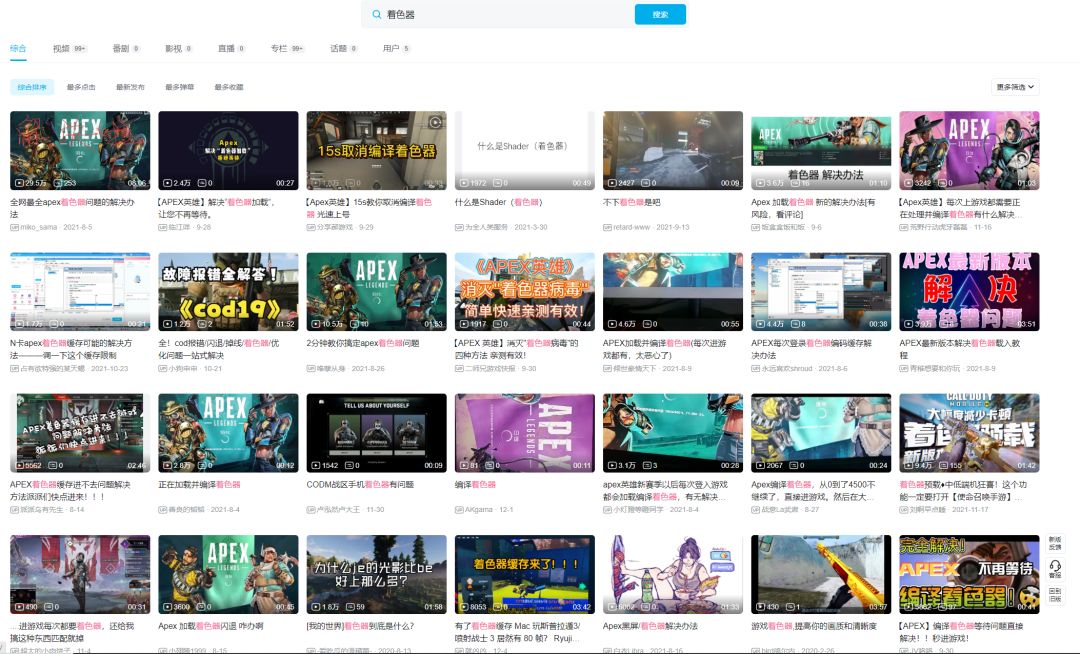Click play-count icon showing 4.4万
Screen dimensions: 1080x654
(x=760, y=324)
